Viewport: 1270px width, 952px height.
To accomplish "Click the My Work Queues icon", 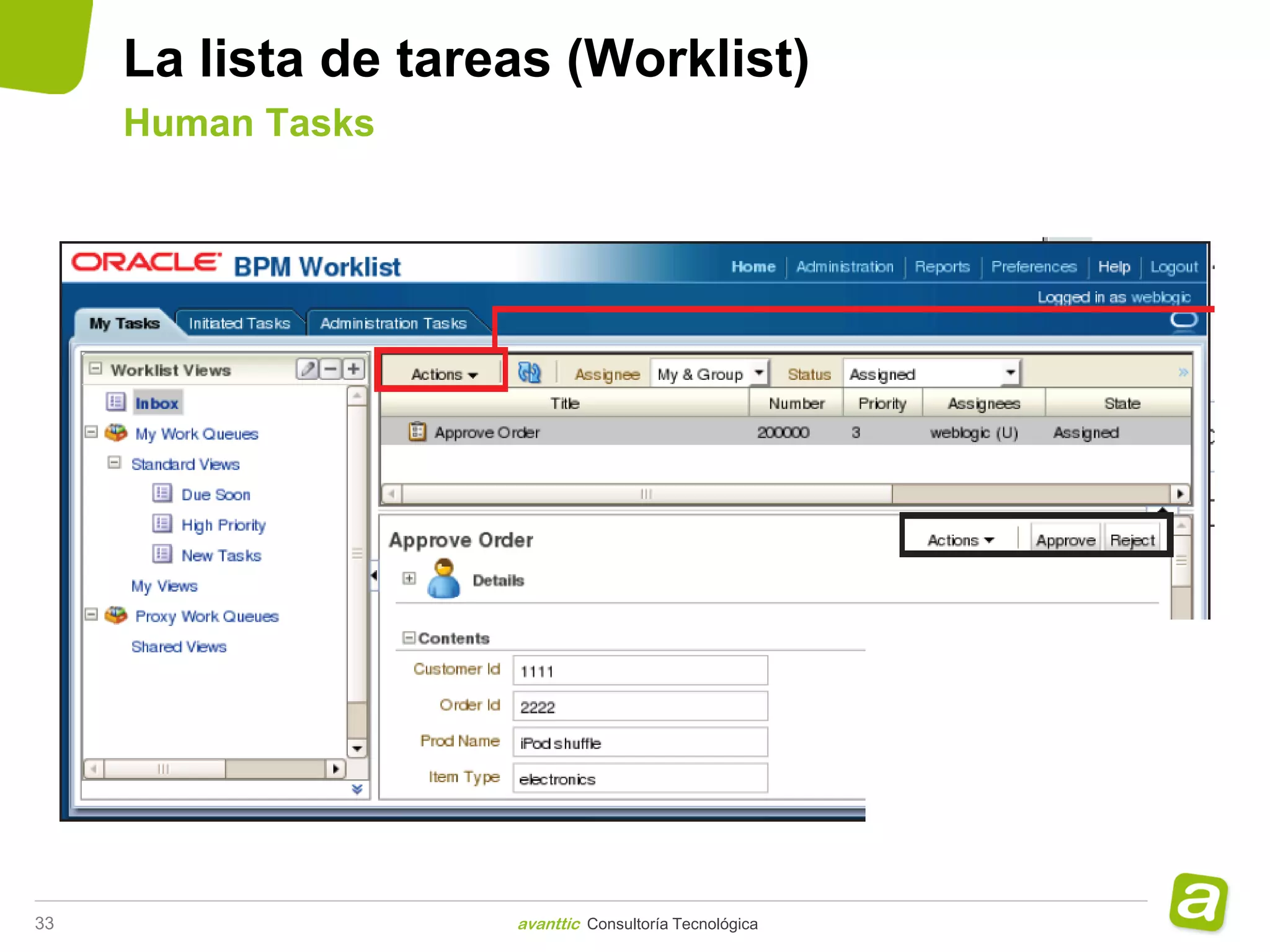I will tap(116, 433).
